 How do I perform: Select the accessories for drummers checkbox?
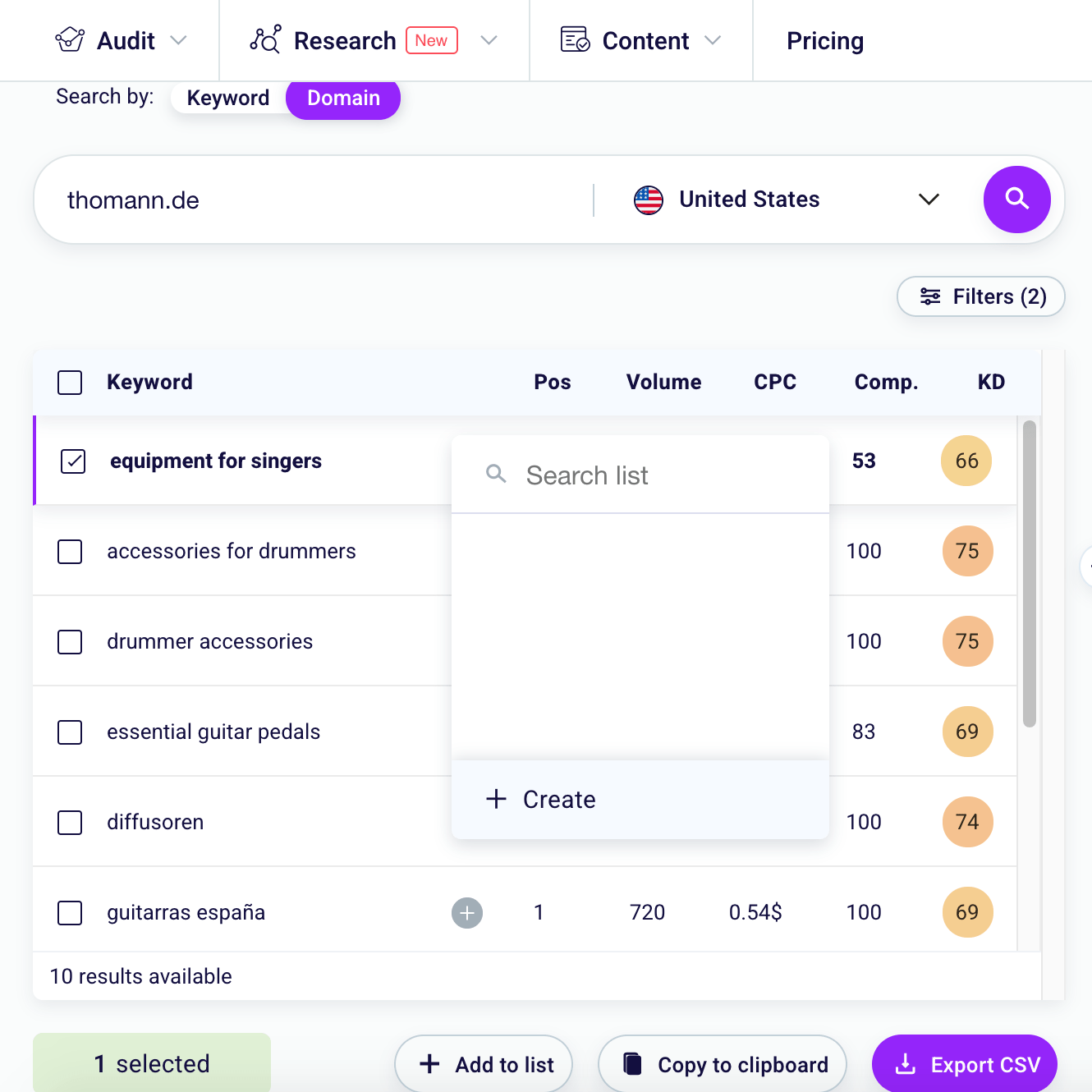point(70,551)
